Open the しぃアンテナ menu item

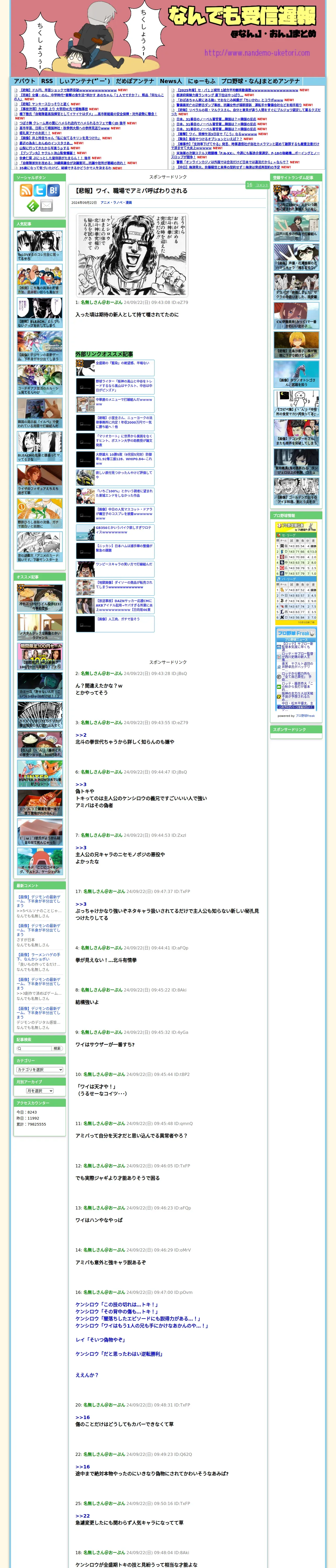(85, 81)
